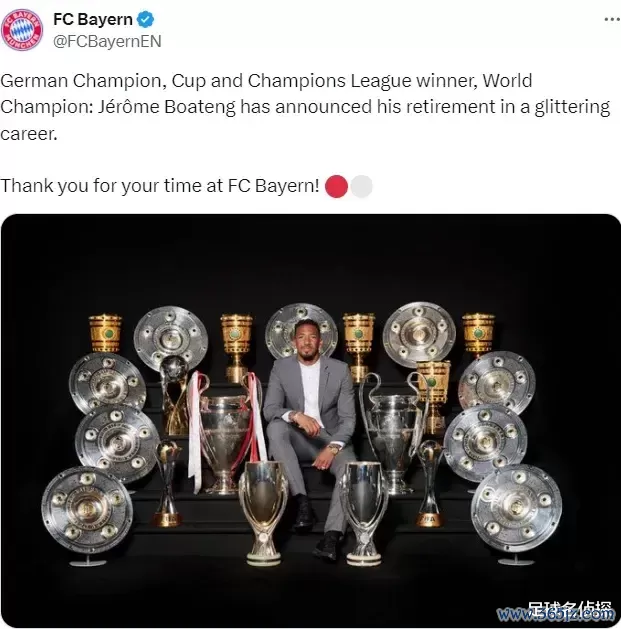Click the Chinese text watermark

(569, 609)
